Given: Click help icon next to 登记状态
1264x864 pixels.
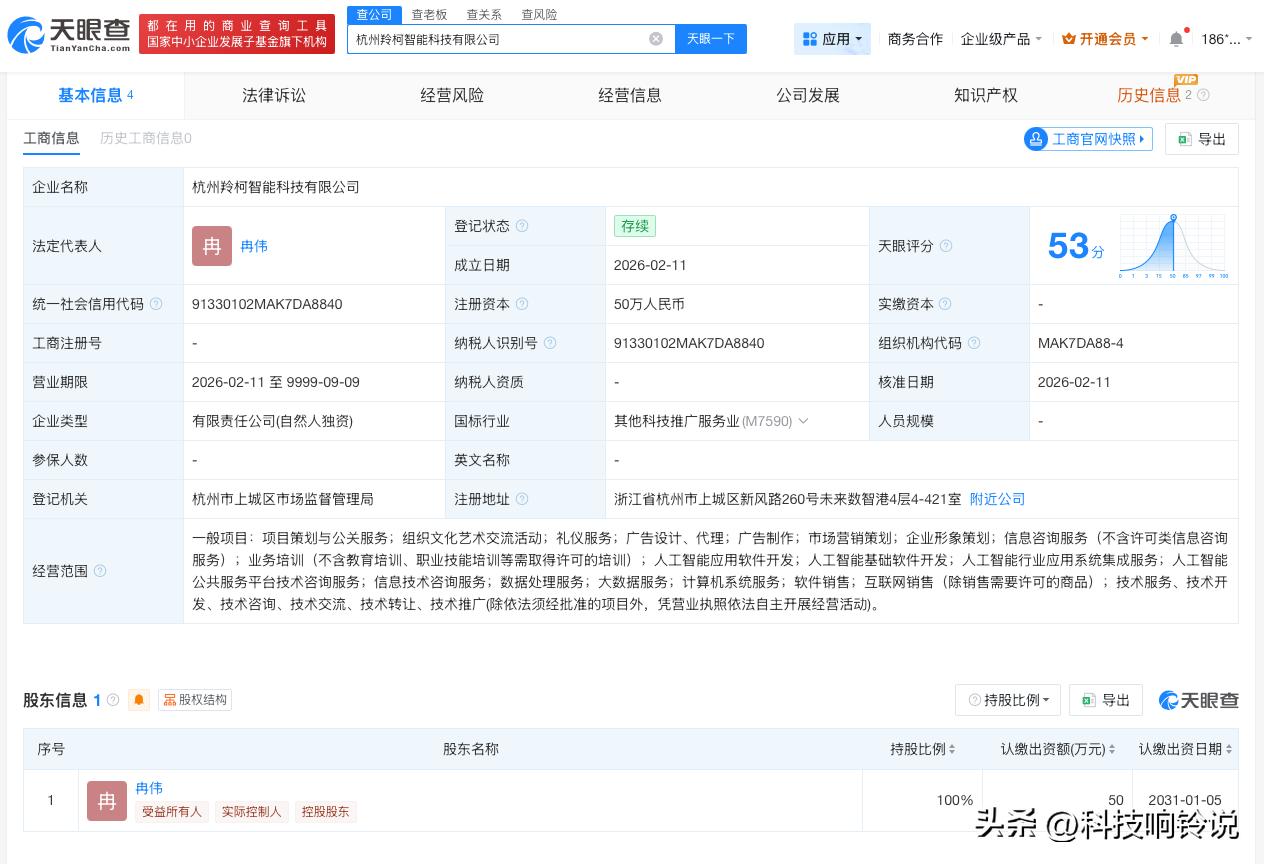Looking at the screenshot, I should pyautogui.click(x=522, y=226).
